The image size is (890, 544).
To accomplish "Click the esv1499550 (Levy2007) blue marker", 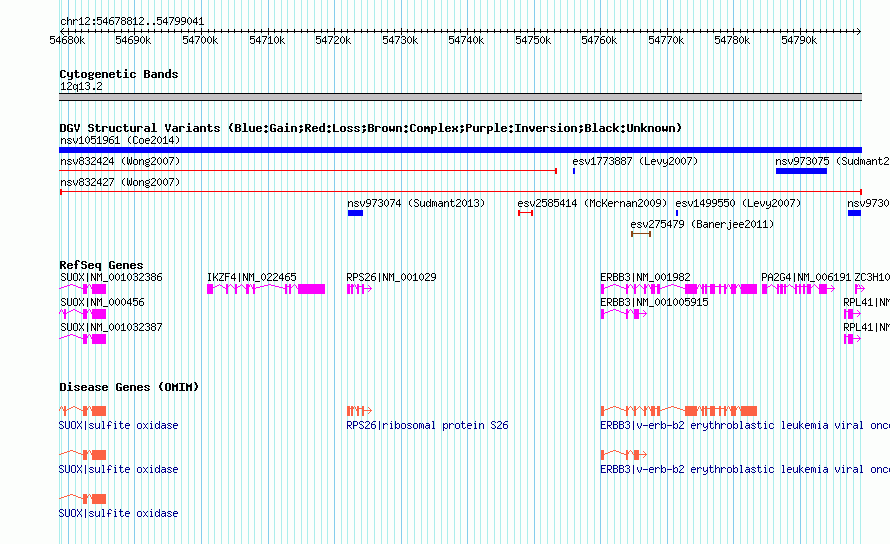I will coord(677,213).
